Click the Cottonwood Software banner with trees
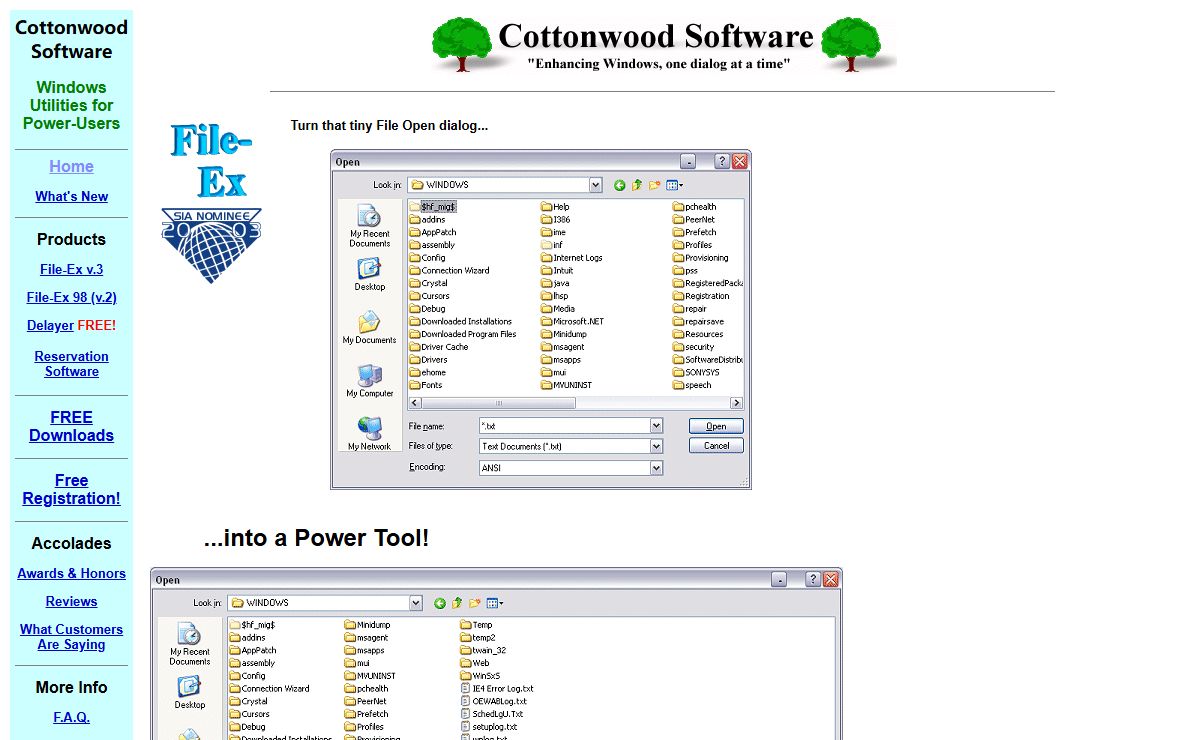Image resolution: width=1200 pixels, height=740 pixels. (x=664, y=46)
